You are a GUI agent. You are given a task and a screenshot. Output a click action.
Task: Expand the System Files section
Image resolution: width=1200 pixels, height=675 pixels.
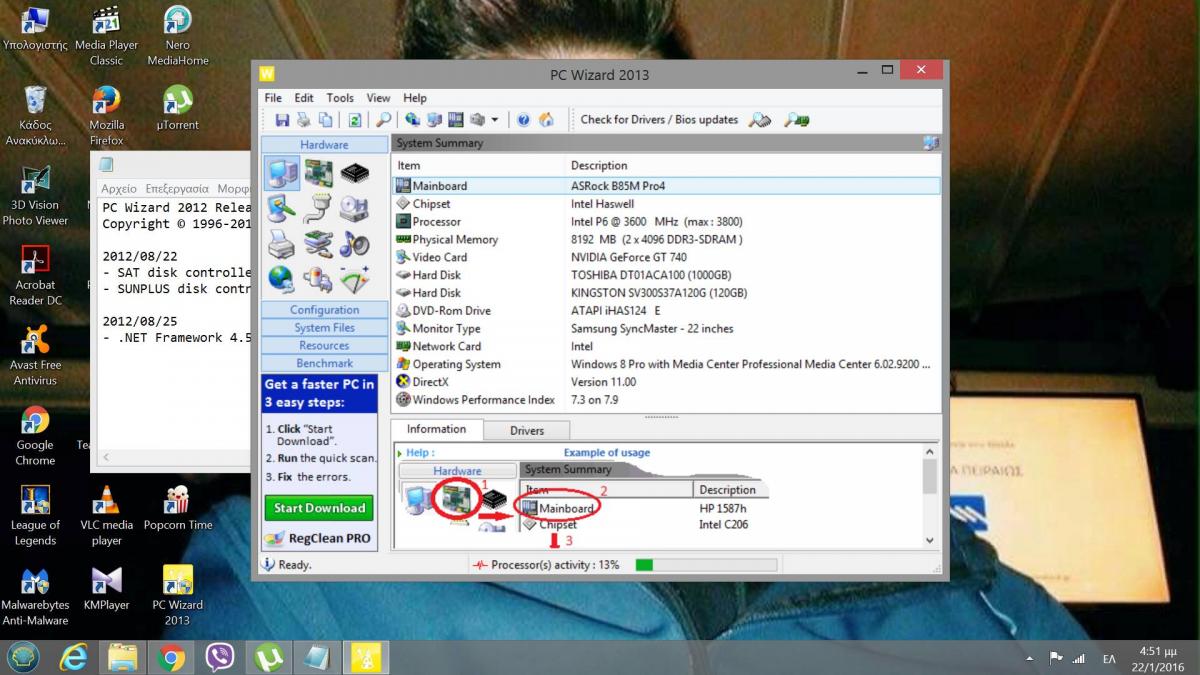pyautogui.click(x=324, y=328)
